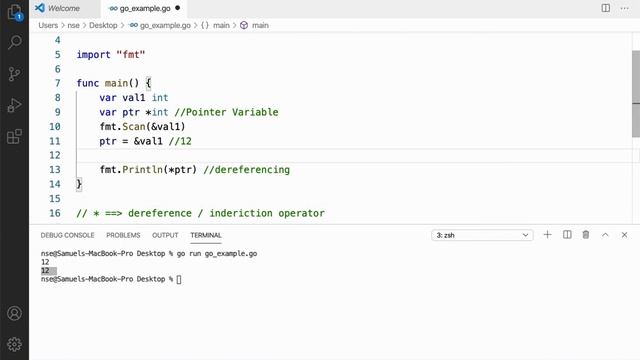The image size is (640, 360).
Task: Switch to the PROBLEMS tab
Action: point(123,235)
